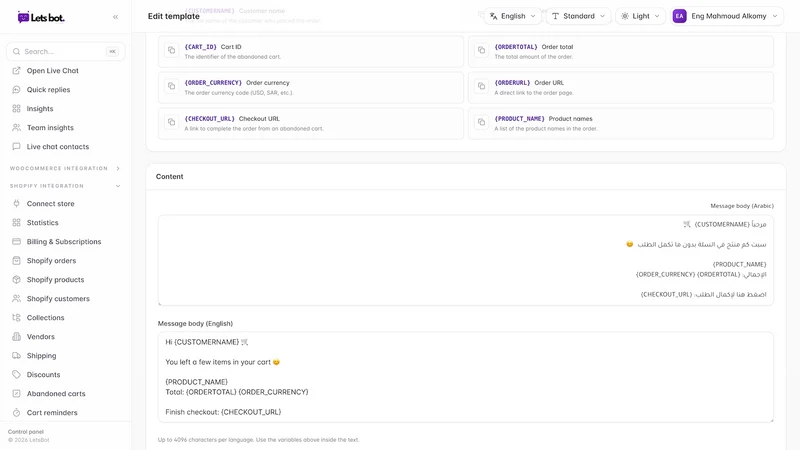Click the Message body (Arabic) label

(742, 206)
